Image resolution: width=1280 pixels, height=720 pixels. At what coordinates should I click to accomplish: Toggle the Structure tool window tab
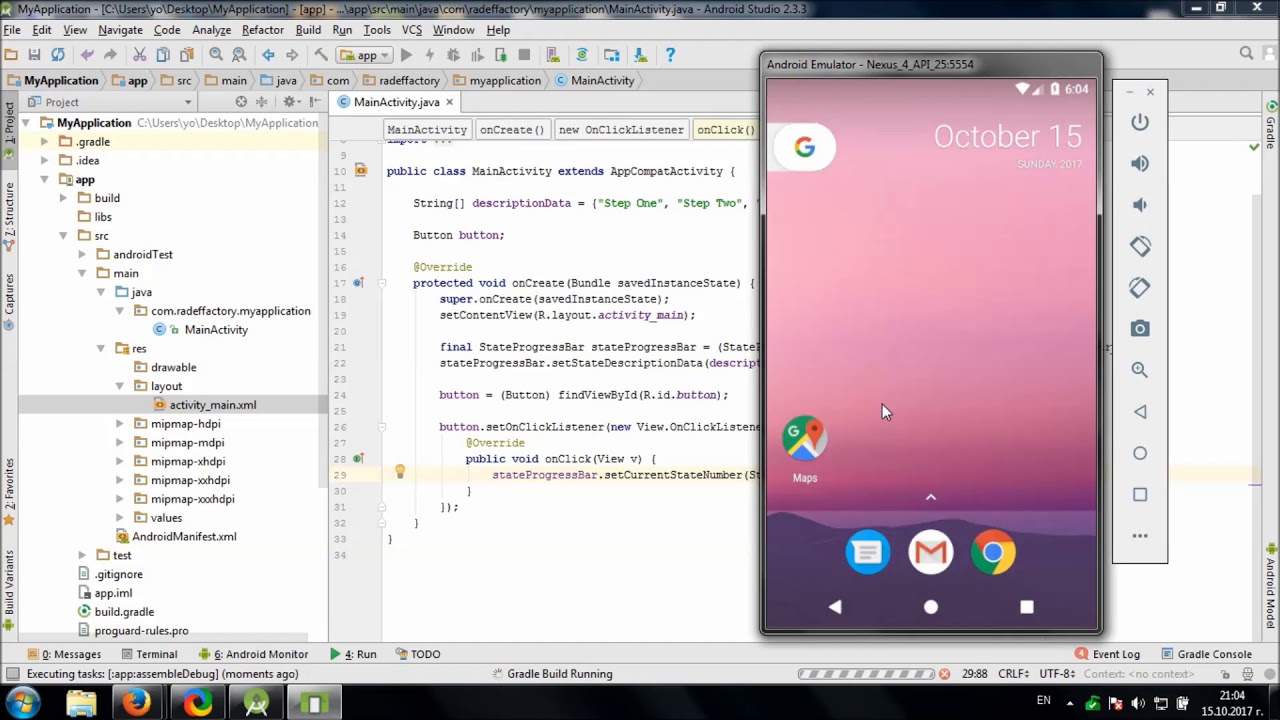tap(9, 214)
